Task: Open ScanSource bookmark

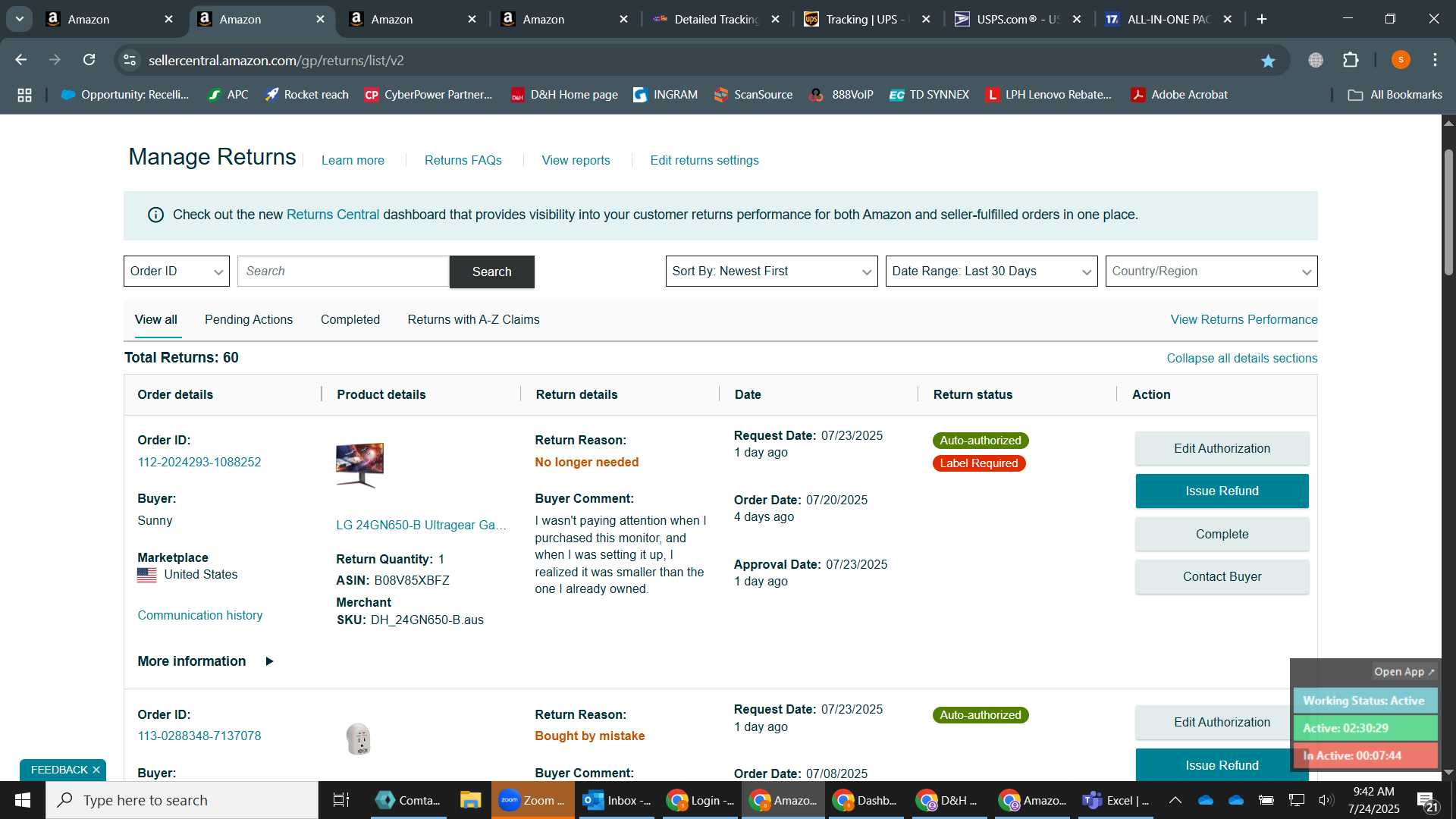Action: [753, 95]
